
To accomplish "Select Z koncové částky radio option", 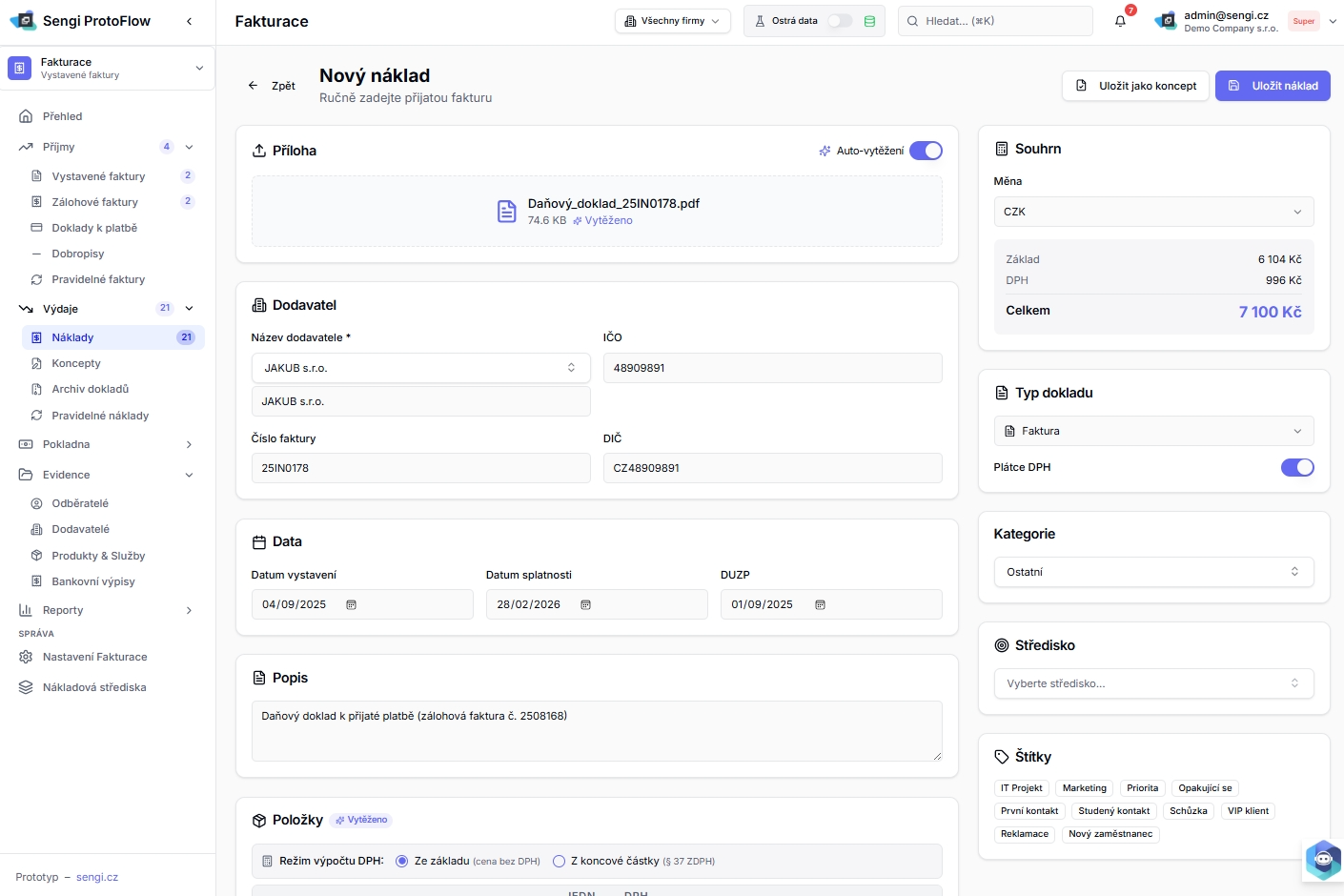I will 560,862.
